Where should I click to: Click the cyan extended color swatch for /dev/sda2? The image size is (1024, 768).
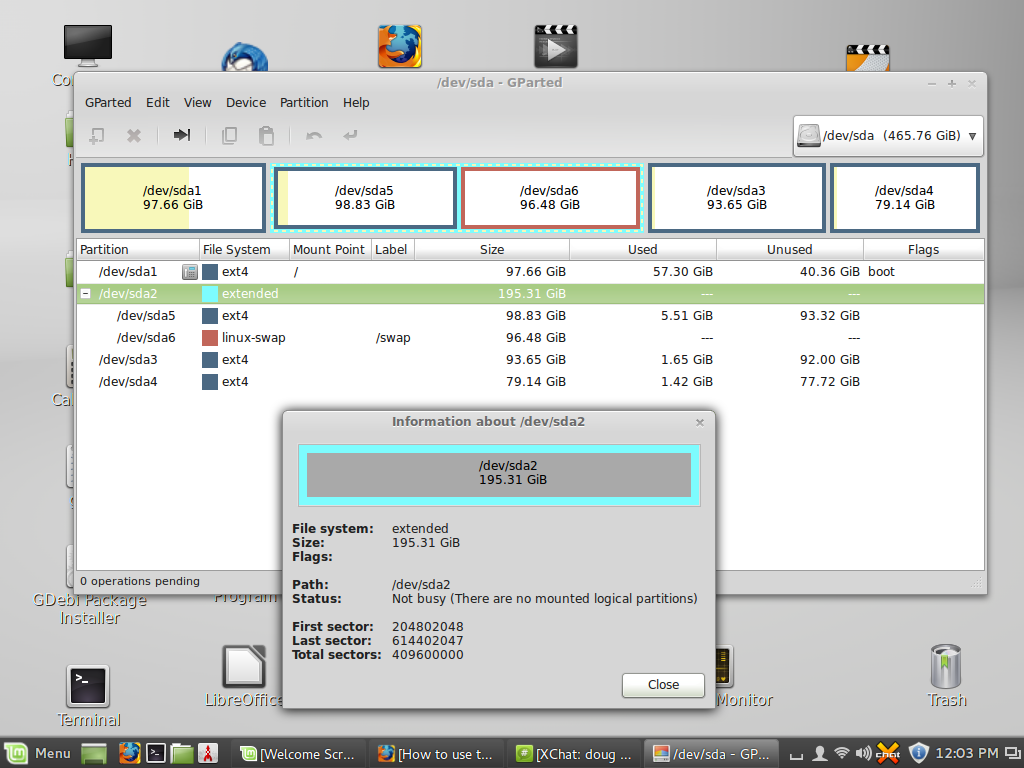(x=210, y=294)
